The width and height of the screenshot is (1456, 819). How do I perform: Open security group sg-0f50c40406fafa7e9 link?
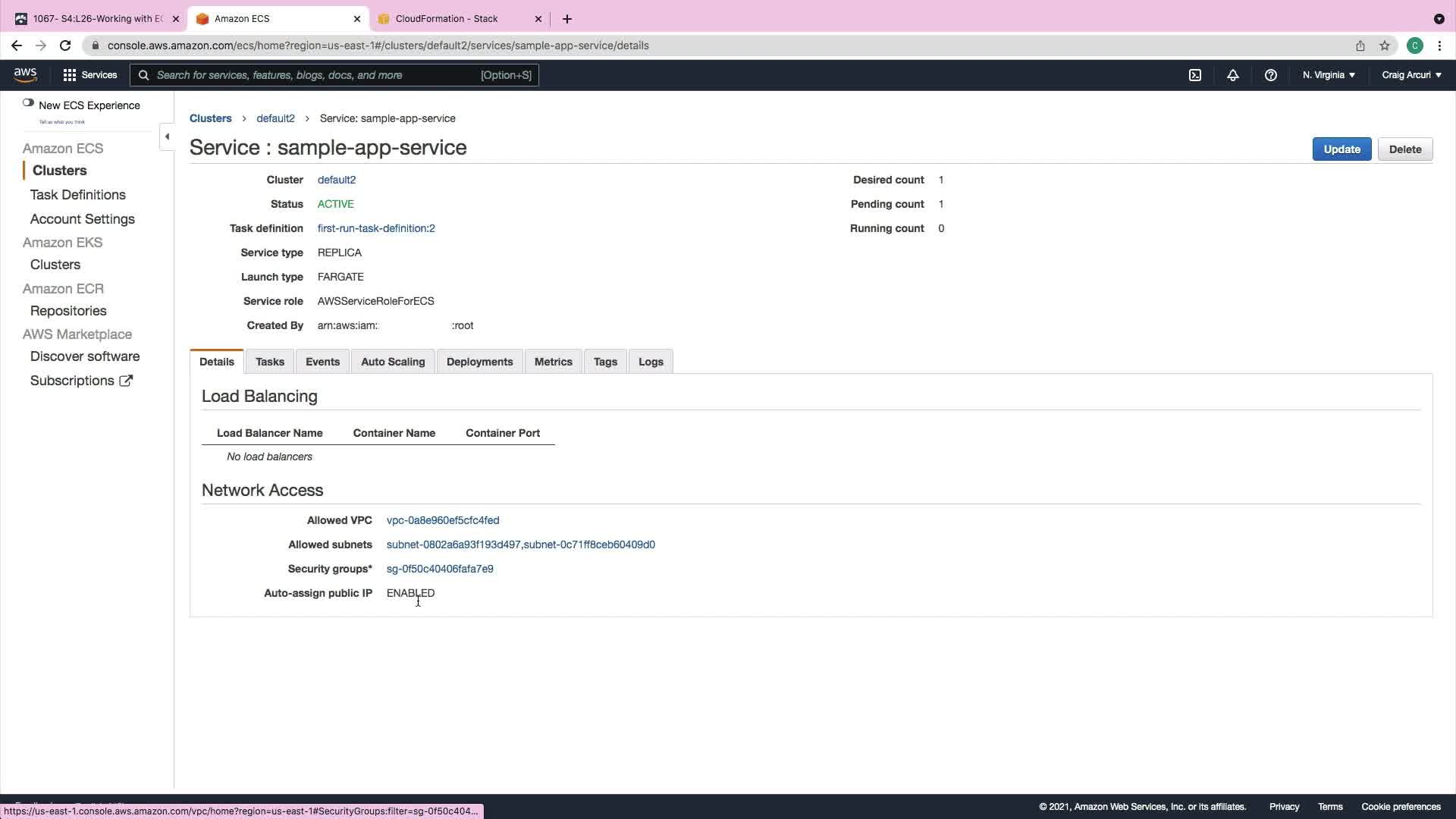click(440, 569)
